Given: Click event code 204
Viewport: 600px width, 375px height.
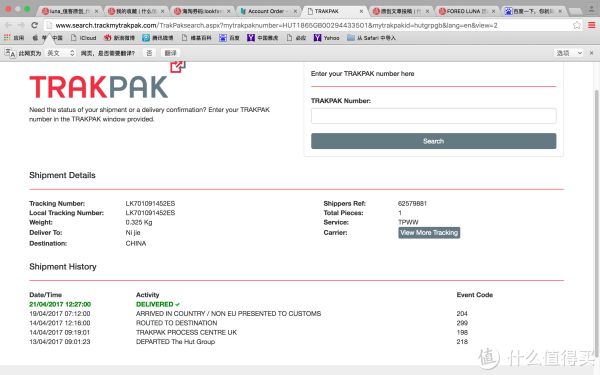Looking at the screenshot, I should click(462, 314).
